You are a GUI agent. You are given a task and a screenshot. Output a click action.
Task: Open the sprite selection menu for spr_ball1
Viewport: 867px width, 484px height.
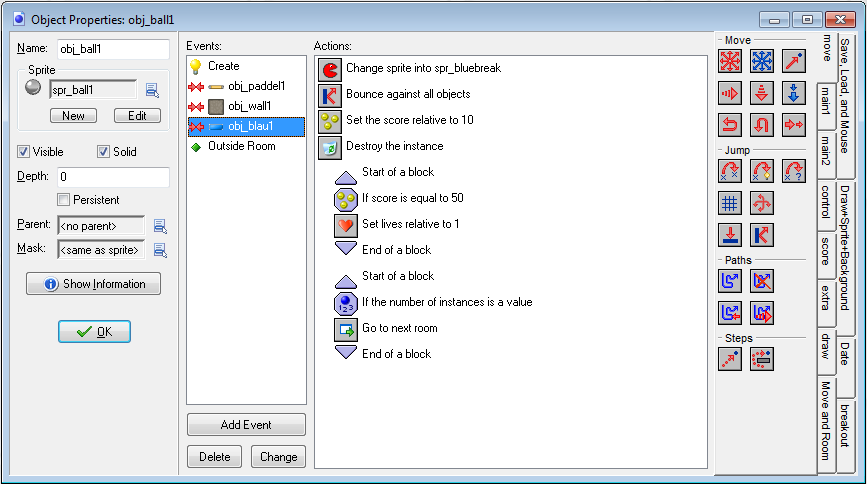pyautogui.click(x=152, y=90)
